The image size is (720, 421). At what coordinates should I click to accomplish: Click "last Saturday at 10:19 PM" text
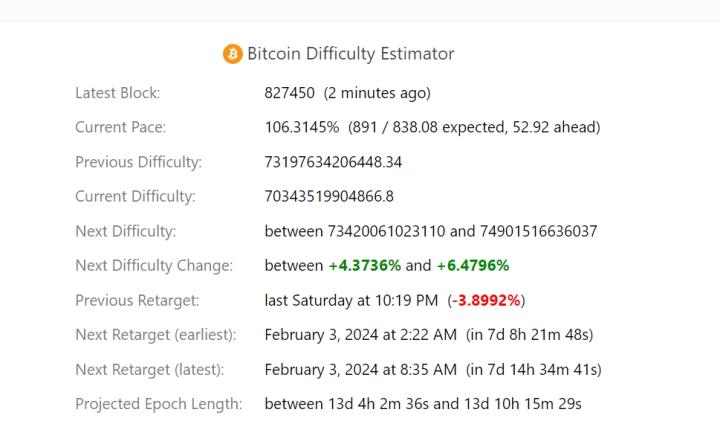(351, 300)
